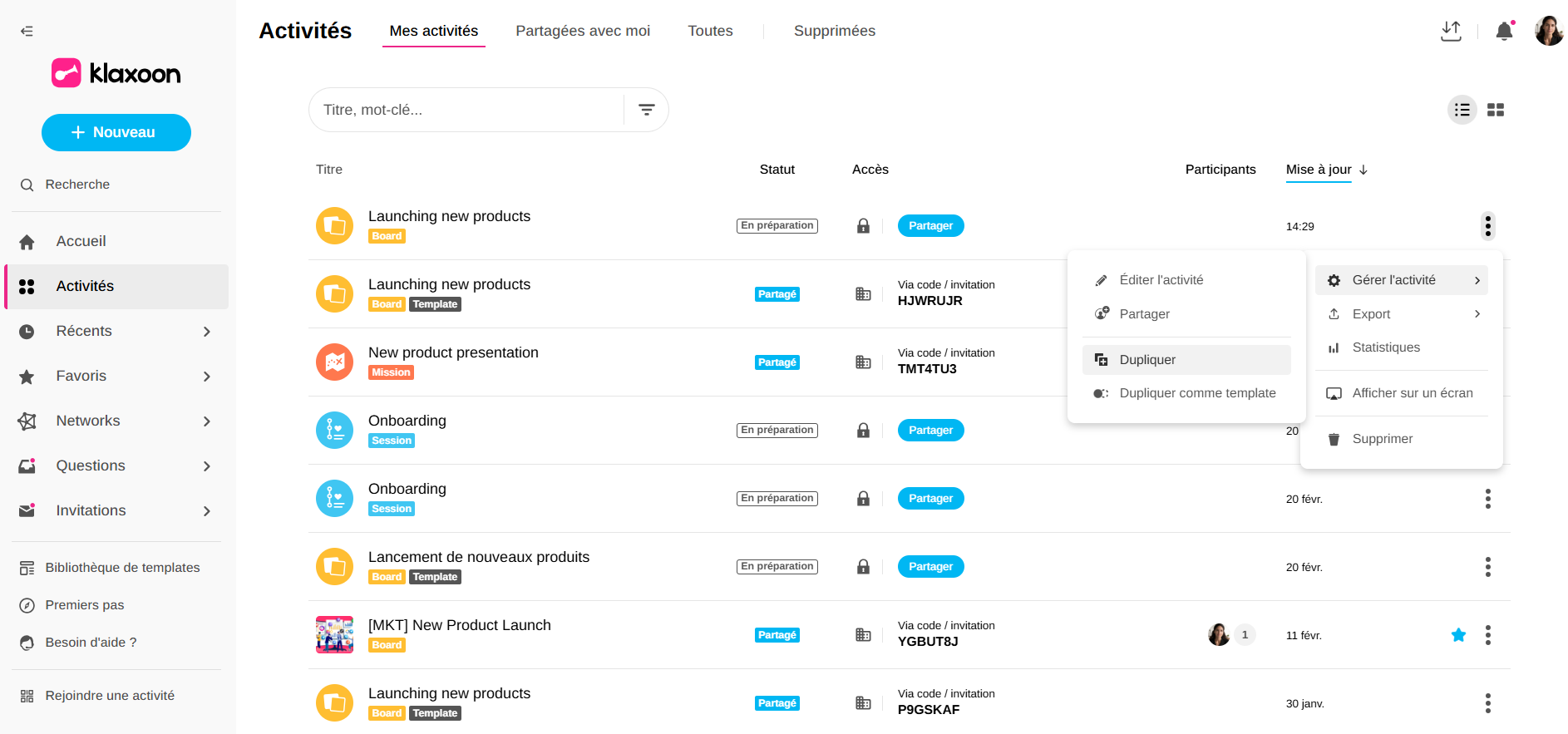This screenshot has height=734, width=1568.
Task: Switch to Partagées avec moi tab
Action: pyautogui.click(x=583, y=31)
